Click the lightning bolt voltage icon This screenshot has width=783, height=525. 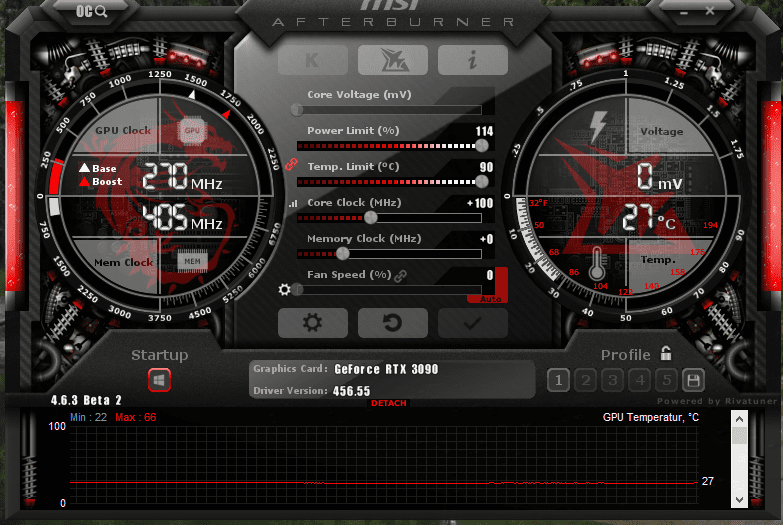tap(598, 126)
